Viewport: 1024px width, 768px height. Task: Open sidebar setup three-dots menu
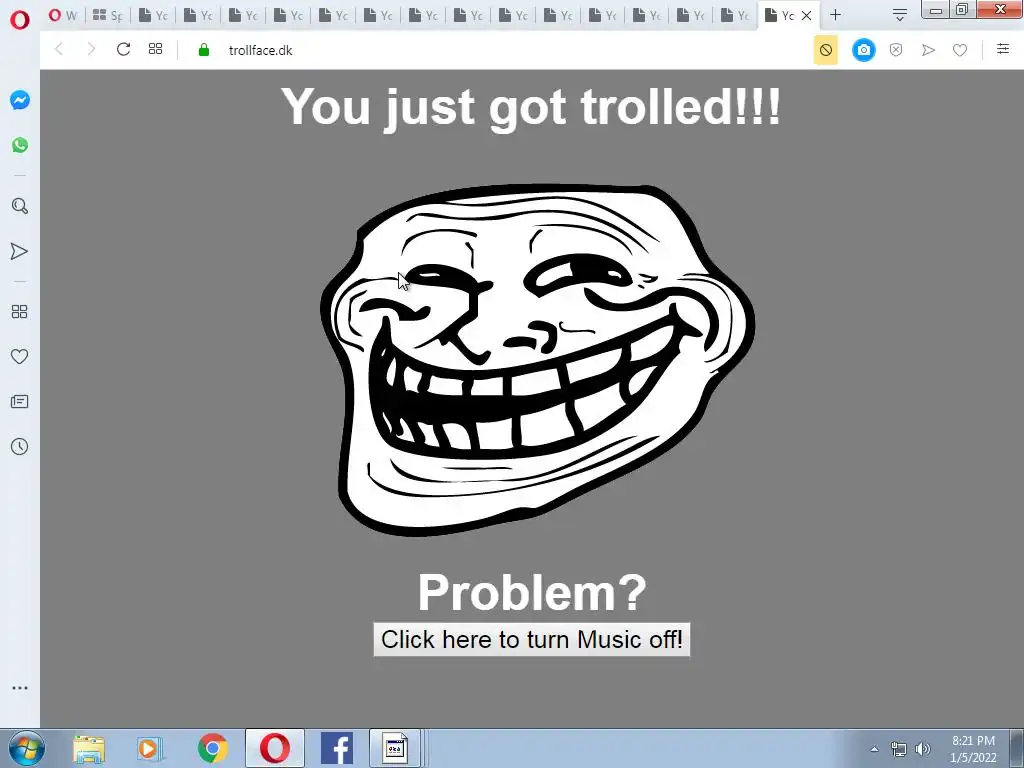pyautogui.click(x=20, y=688)
